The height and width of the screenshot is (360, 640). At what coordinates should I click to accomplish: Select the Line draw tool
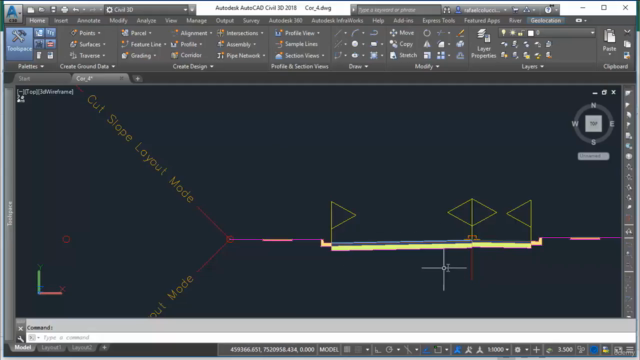(338, 33)
